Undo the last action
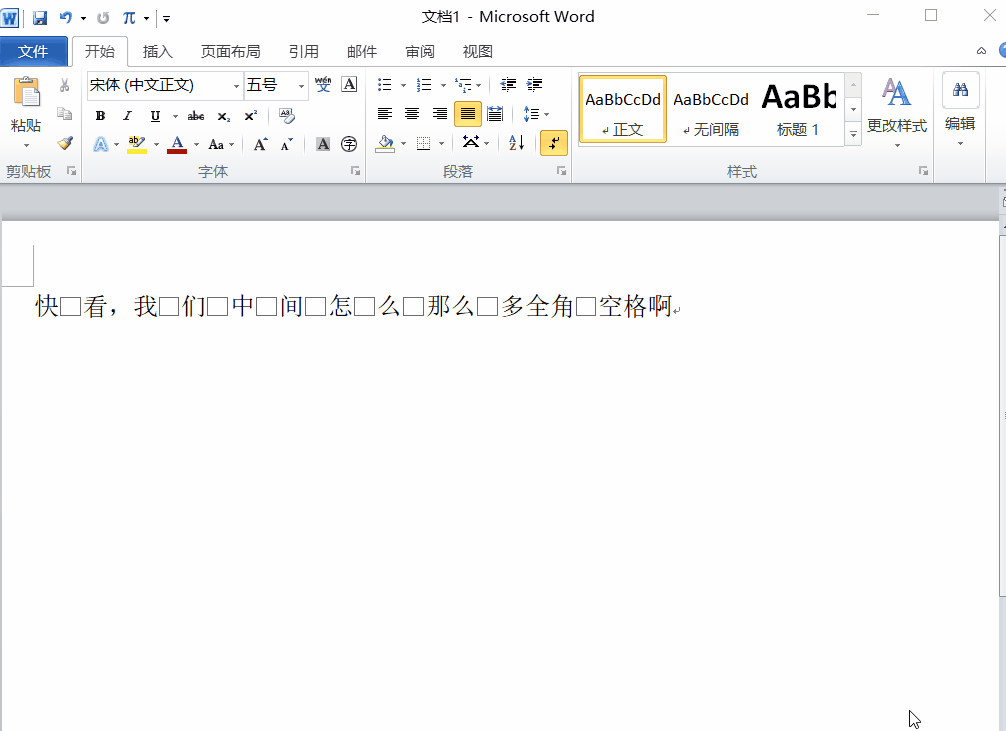1006x731 pixels. 65,18
